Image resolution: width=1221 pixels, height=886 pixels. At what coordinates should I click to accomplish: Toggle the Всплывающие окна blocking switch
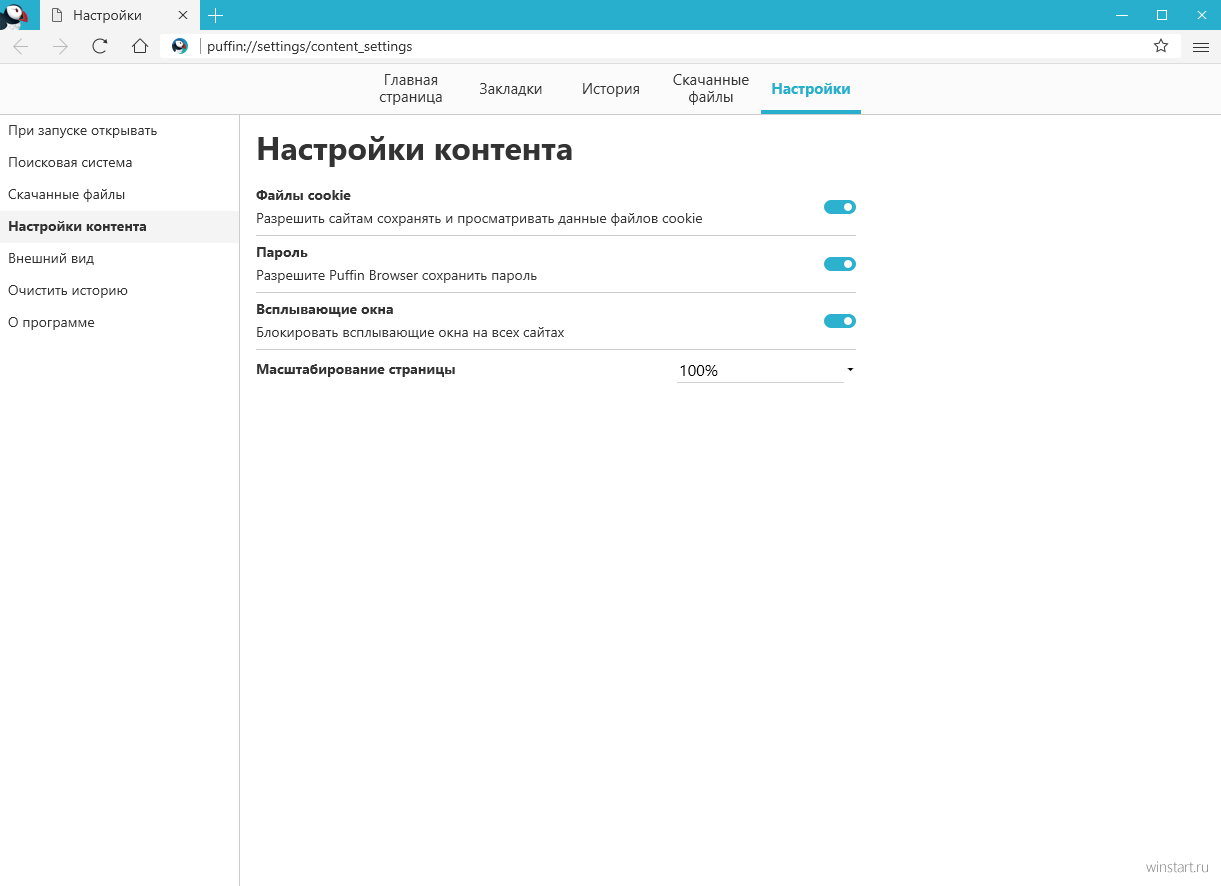pos(840,321)
